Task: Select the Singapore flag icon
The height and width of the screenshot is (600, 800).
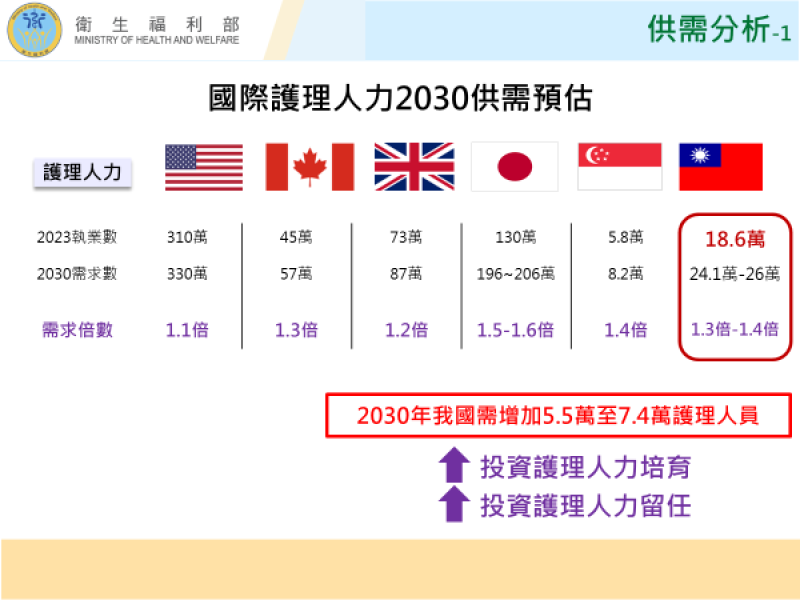Action: [619, 166]
